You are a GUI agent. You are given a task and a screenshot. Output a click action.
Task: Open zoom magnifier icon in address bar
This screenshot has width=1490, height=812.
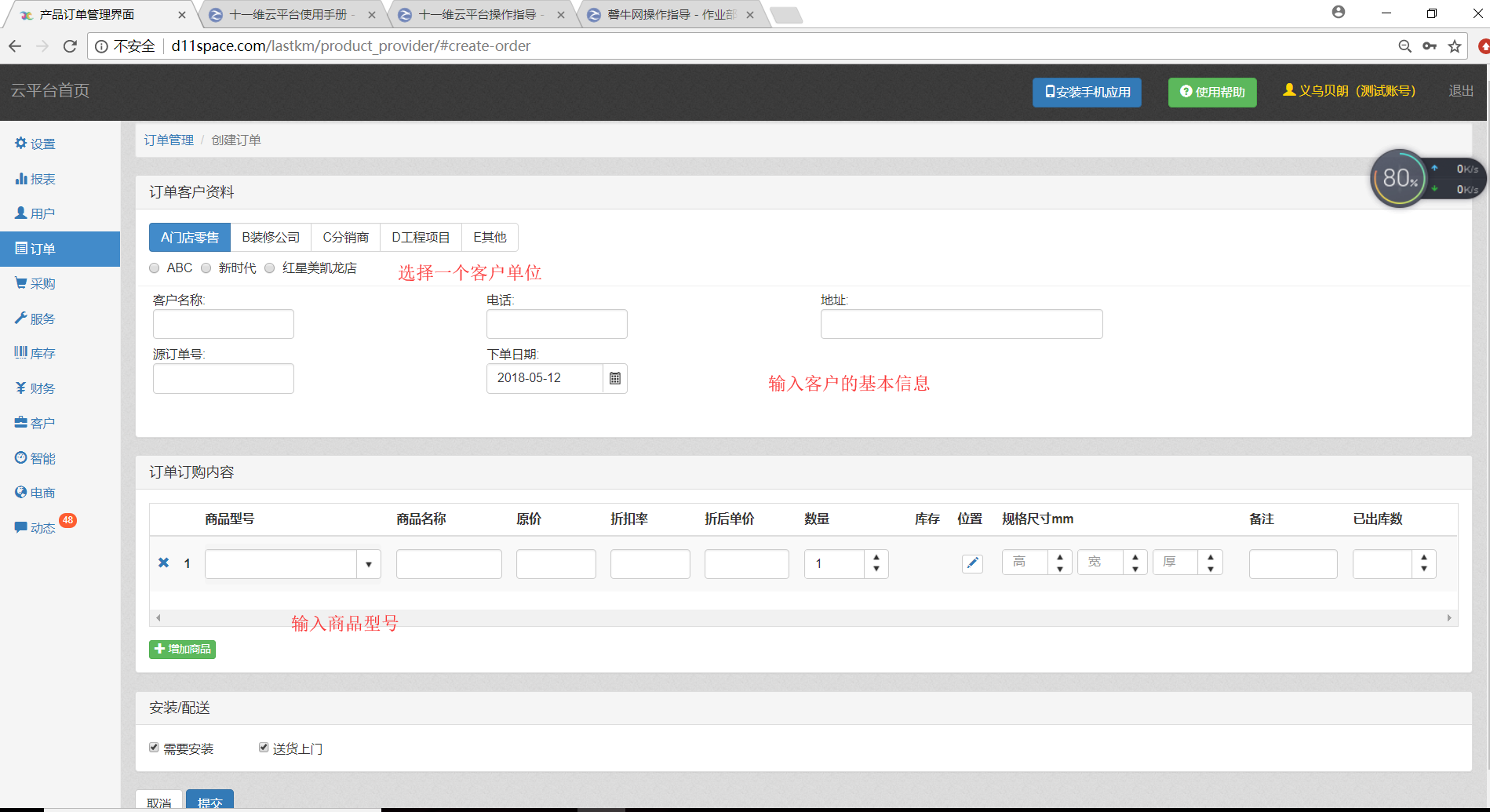1404,46
